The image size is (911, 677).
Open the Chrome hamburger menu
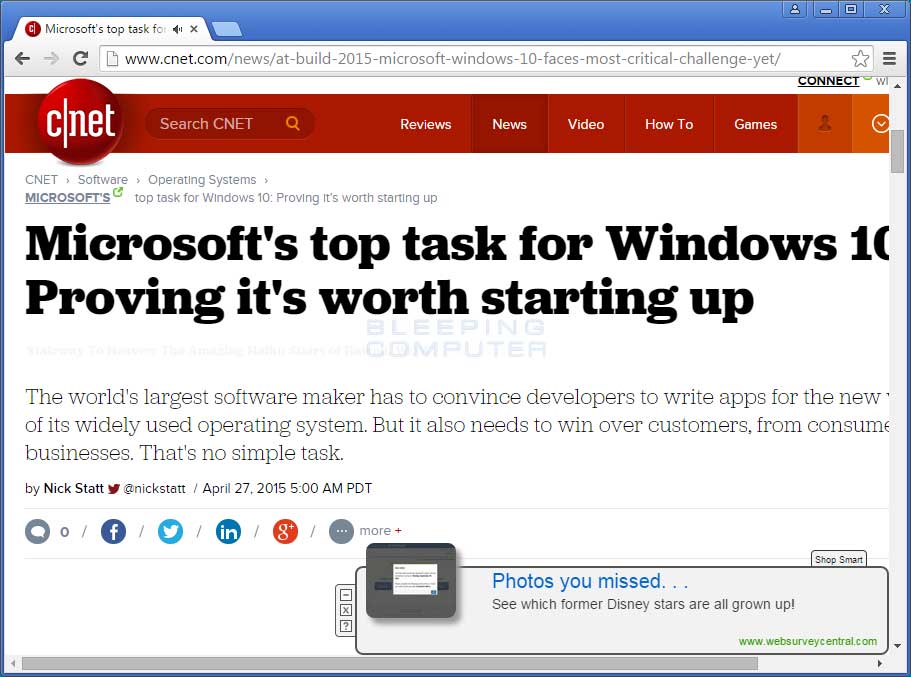pos(889,58)
